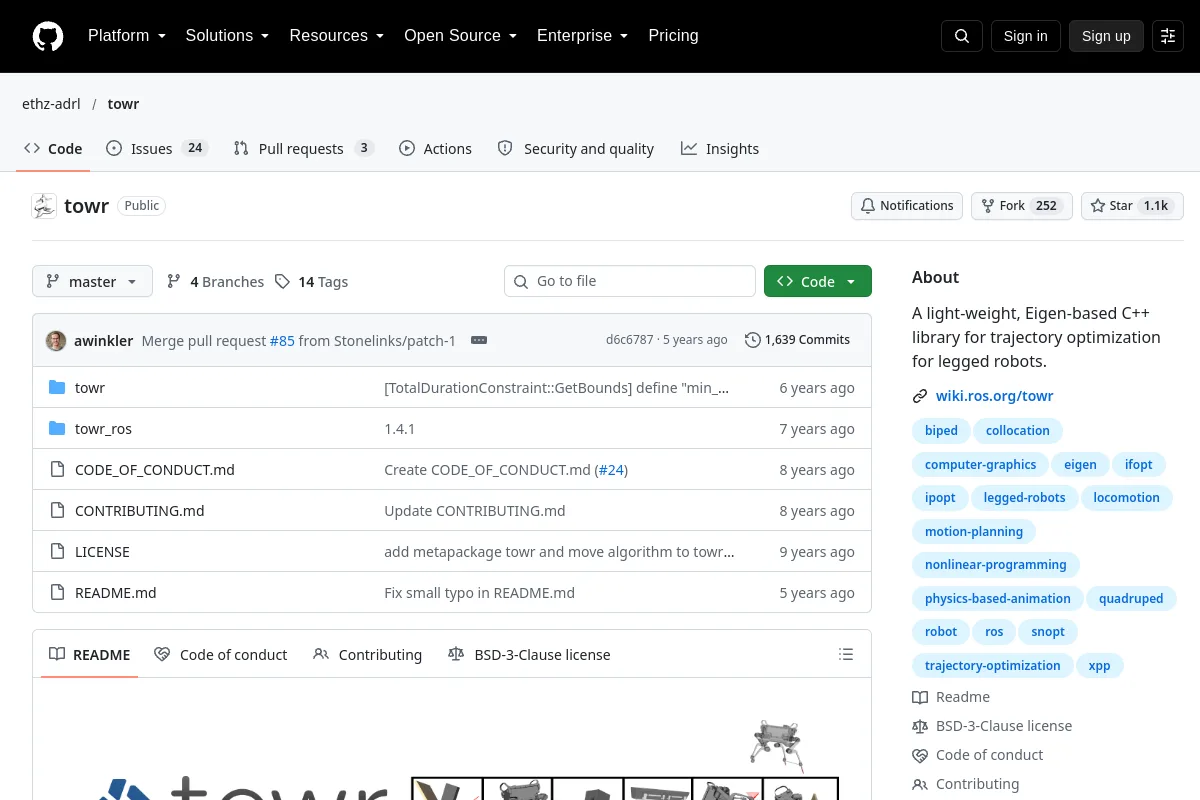Image resolution: width=1200 pixels, height=800 pixels.
Task: Click awinkler username in commit row
Action: (x=103, y=341)
